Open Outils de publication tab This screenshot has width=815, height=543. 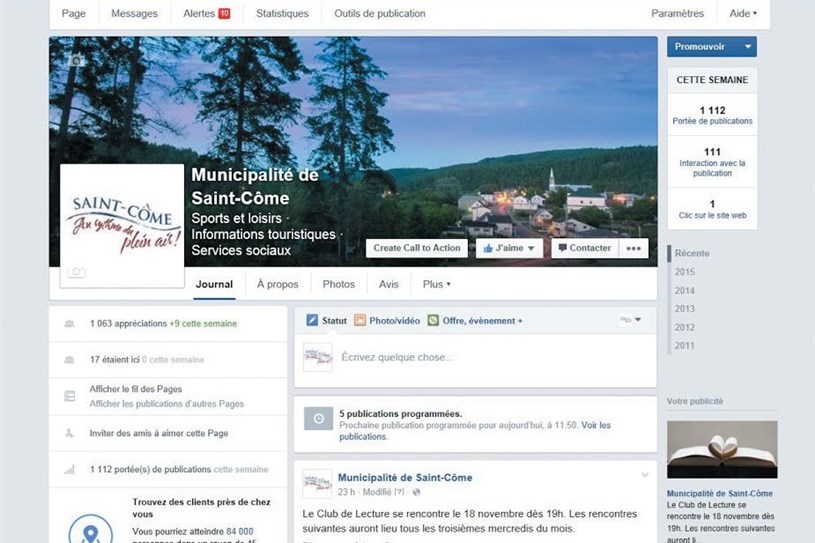click(x=380, y=14)
